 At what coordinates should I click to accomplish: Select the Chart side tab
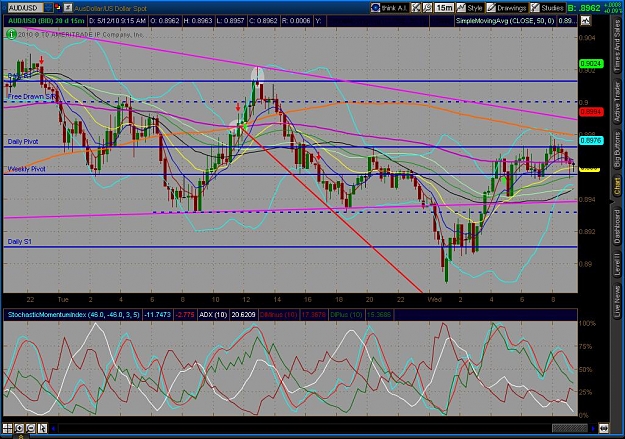tap(617, 186)
